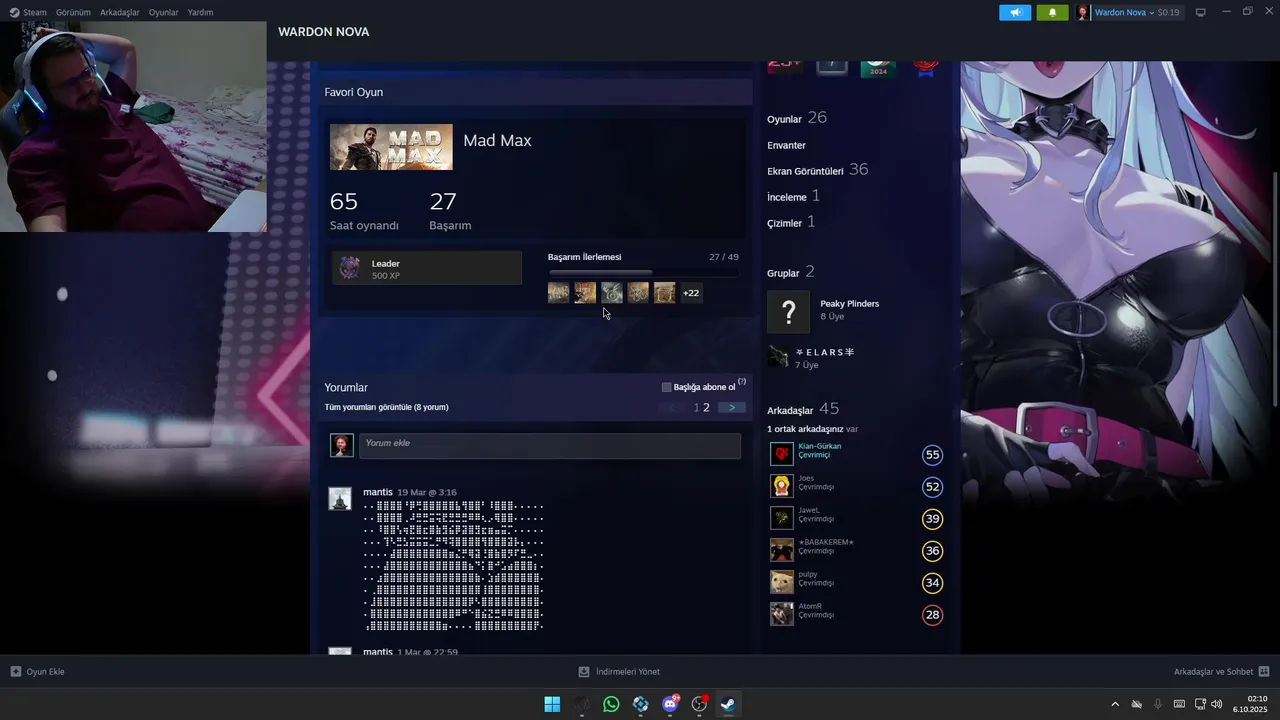Open AtomR friend avatar

tap(782, 614)
